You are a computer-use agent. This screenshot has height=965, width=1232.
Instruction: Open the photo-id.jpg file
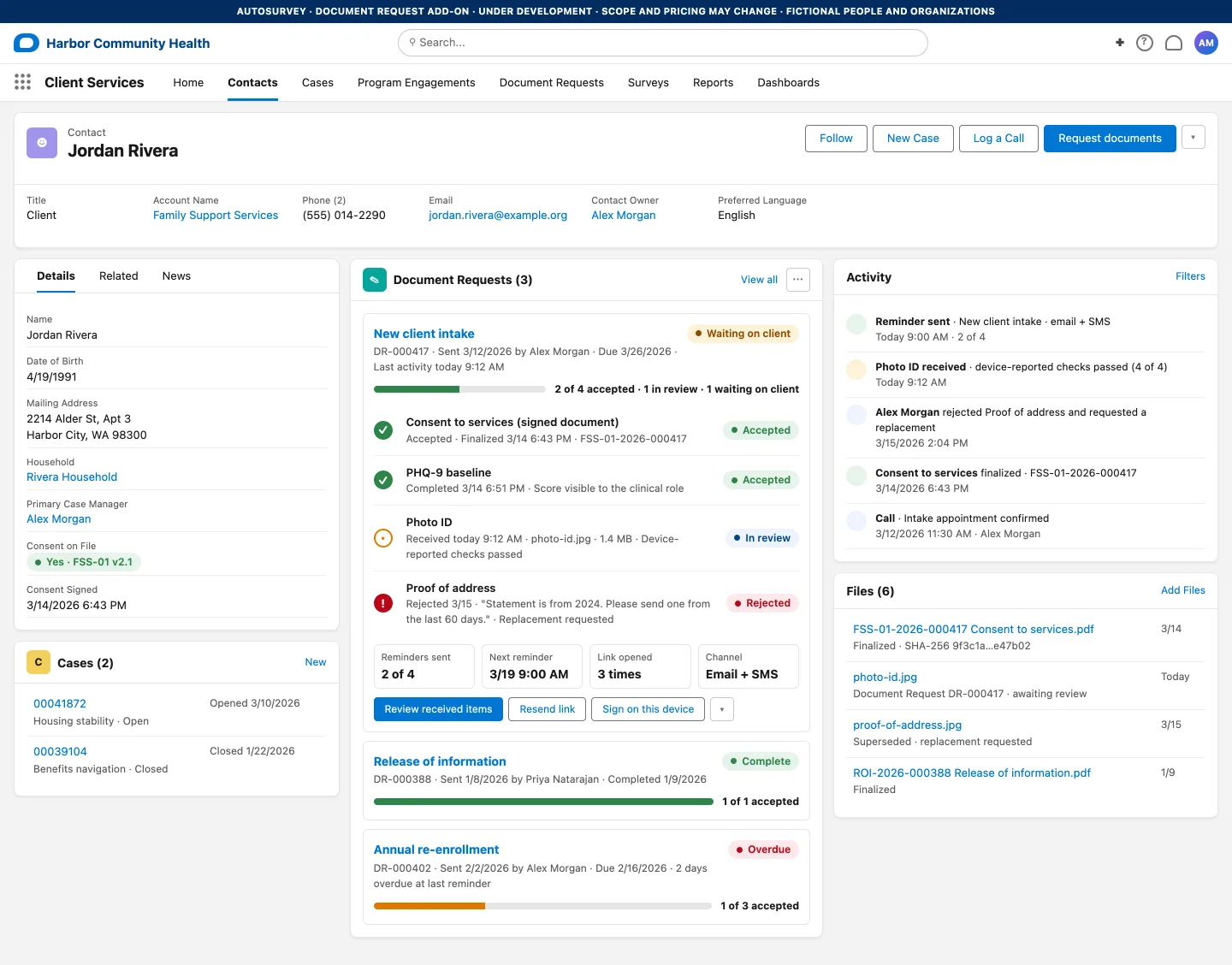pos(885,677)
